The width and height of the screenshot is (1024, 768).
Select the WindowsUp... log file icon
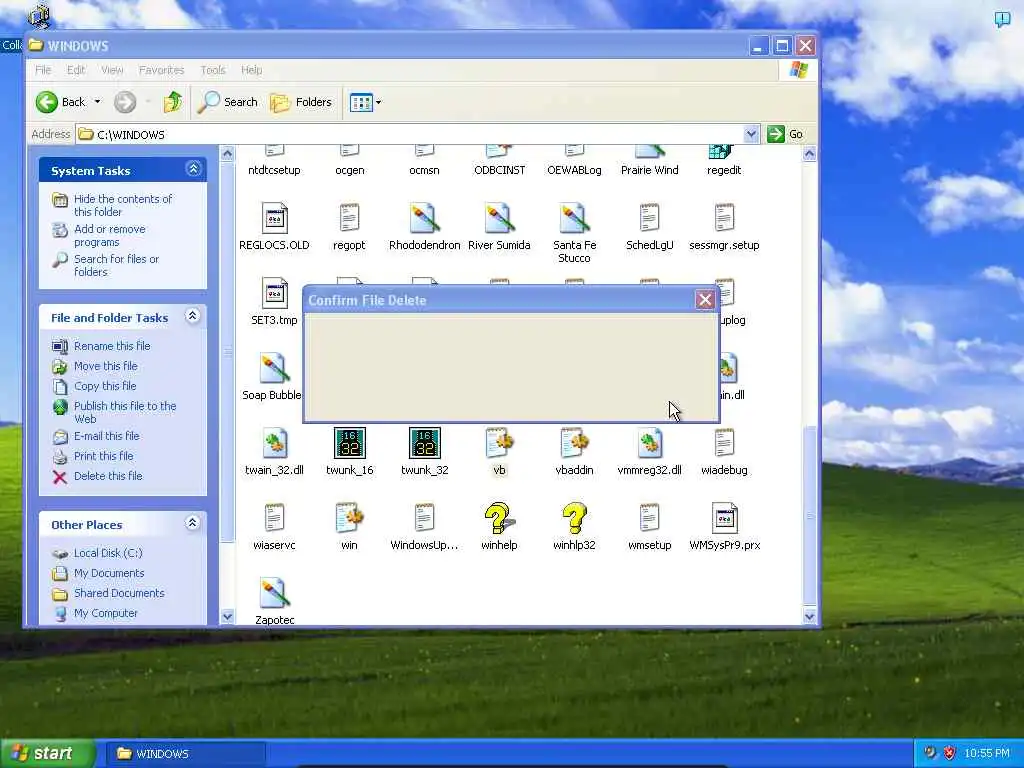coord(424,519)
